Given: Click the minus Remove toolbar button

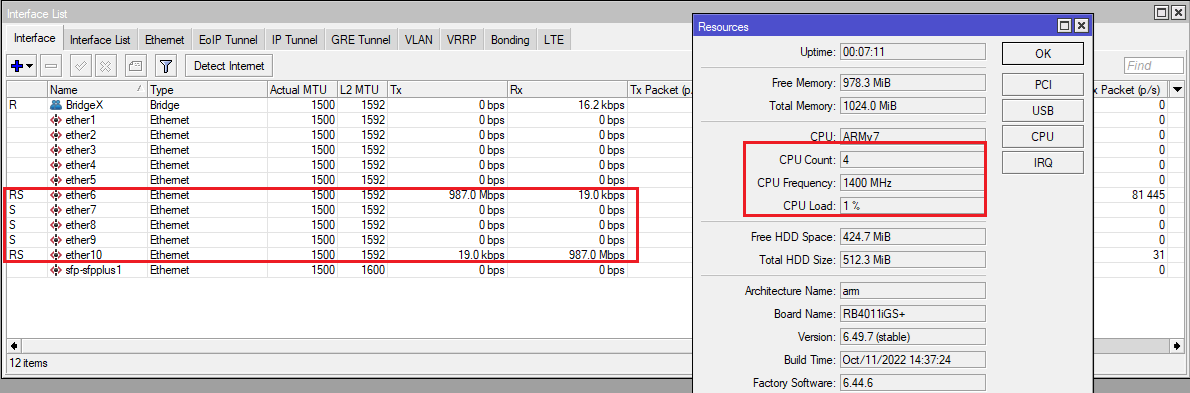Looking at the screenshot, I should click(50, 65).
